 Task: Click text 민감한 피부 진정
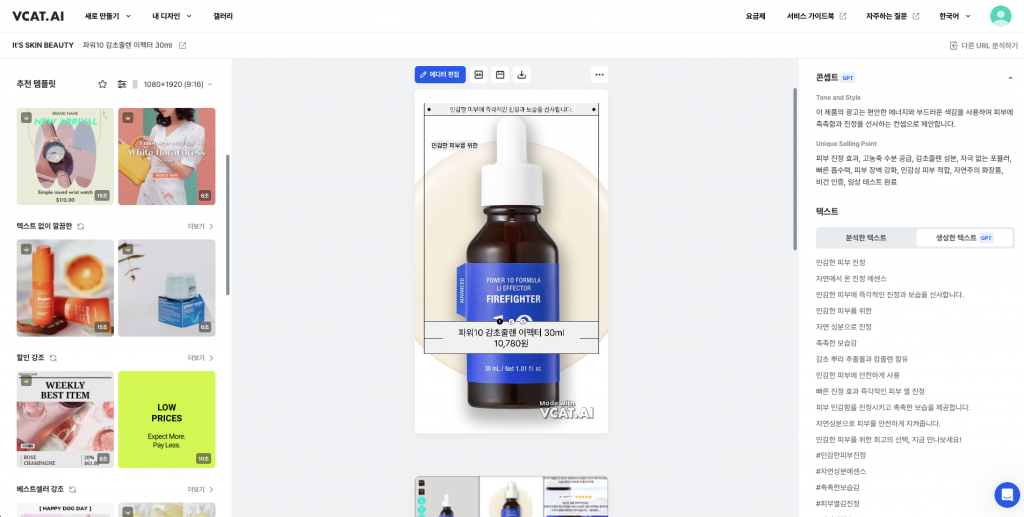840,262
